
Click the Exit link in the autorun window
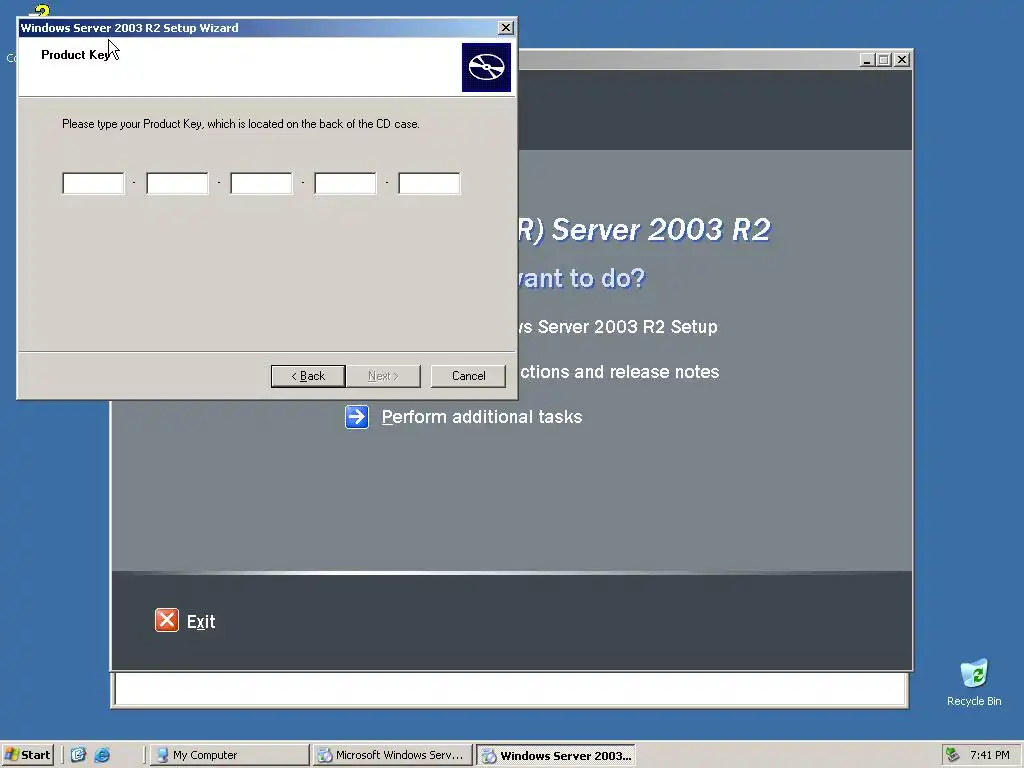201,622
